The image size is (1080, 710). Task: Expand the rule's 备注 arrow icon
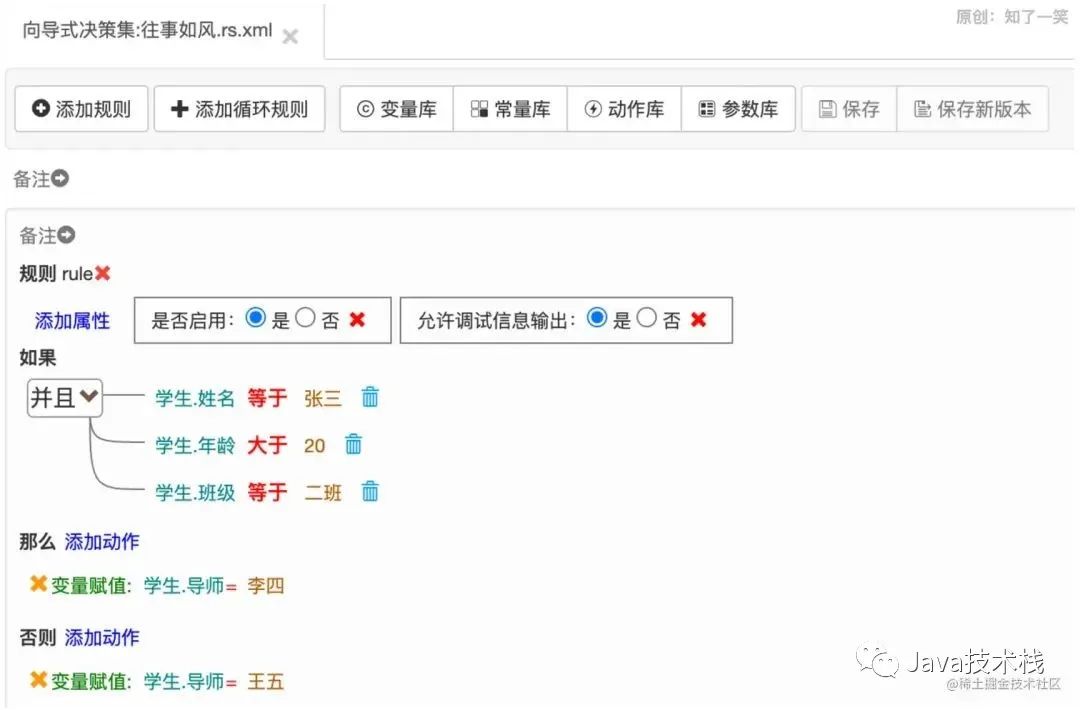pos(66,235)
